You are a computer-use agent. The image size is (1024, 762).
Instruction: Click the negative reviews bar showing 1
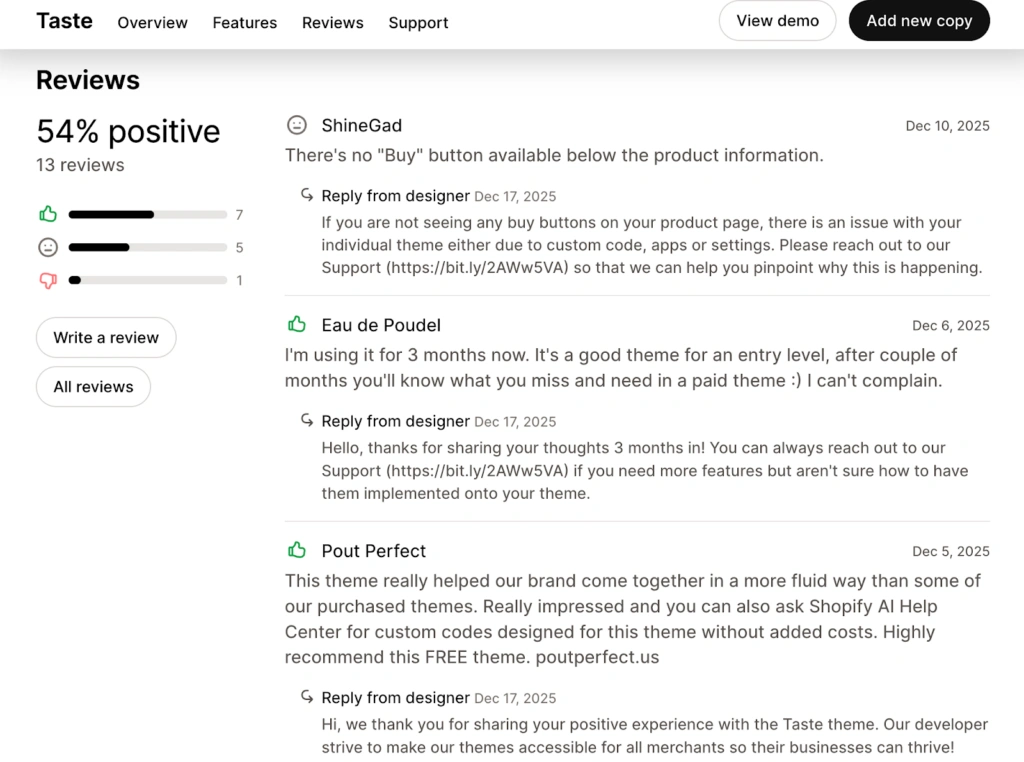(148, 280)
